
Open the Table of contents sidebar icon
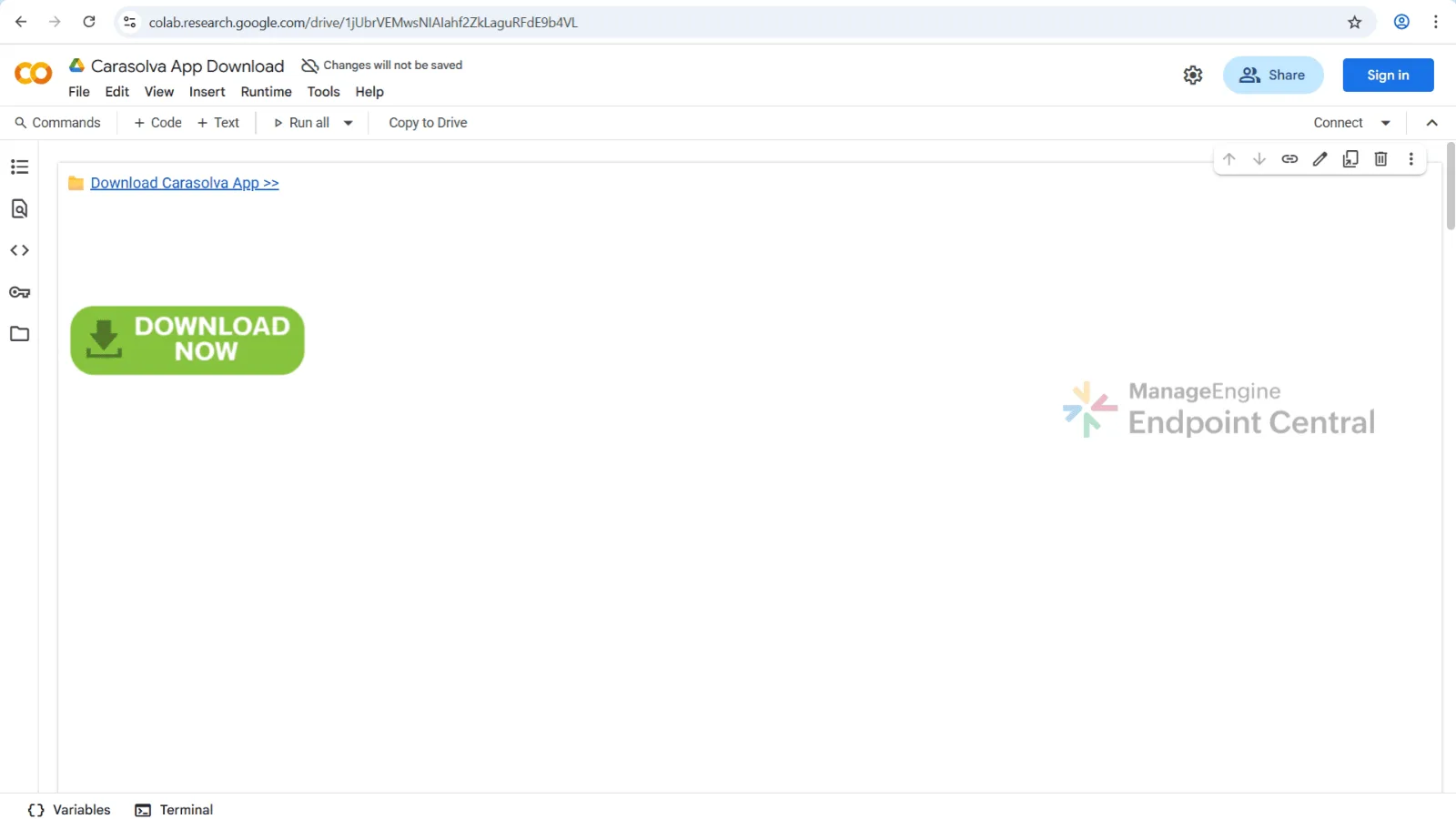19,167
